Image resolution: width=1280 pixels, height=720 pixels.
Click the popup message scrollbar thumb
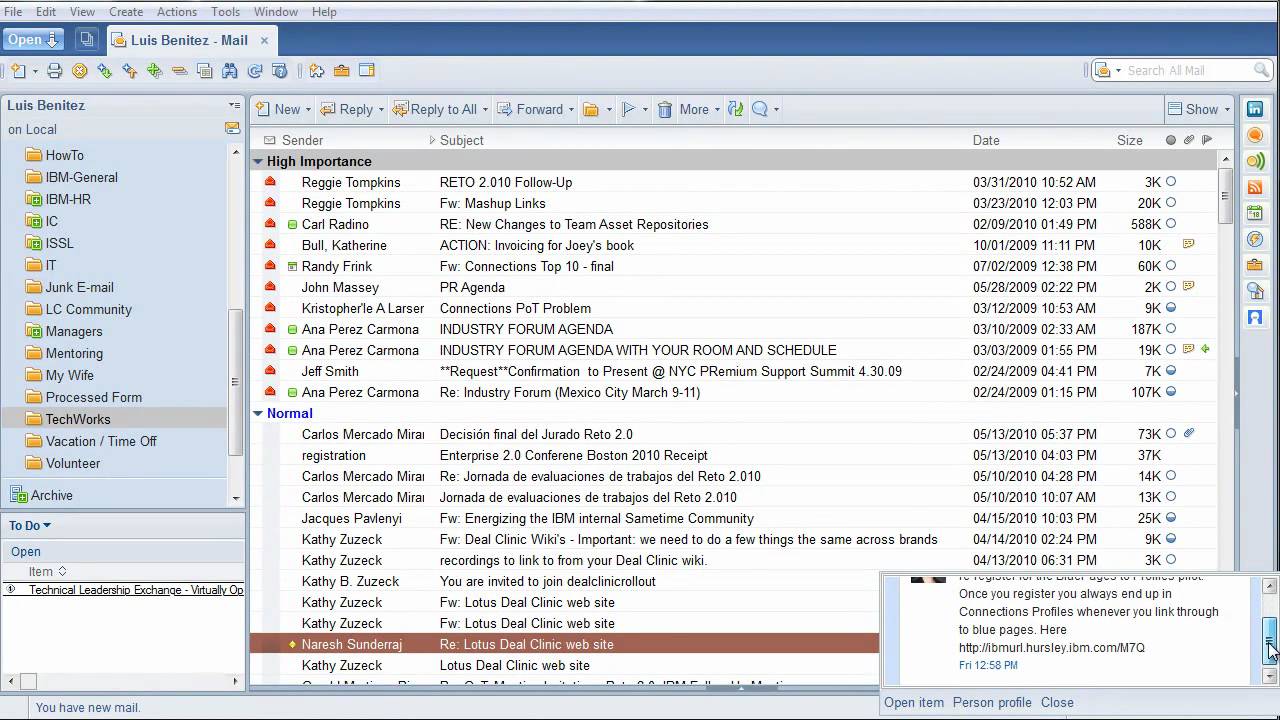(x=1270, y=642)
